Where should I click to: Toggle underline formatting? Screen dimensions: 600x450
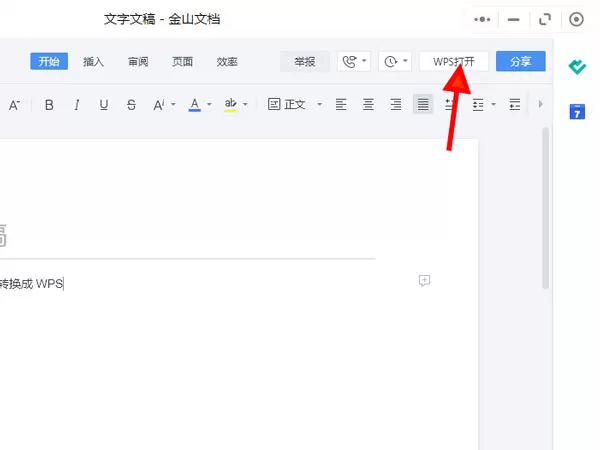(104, 104)
